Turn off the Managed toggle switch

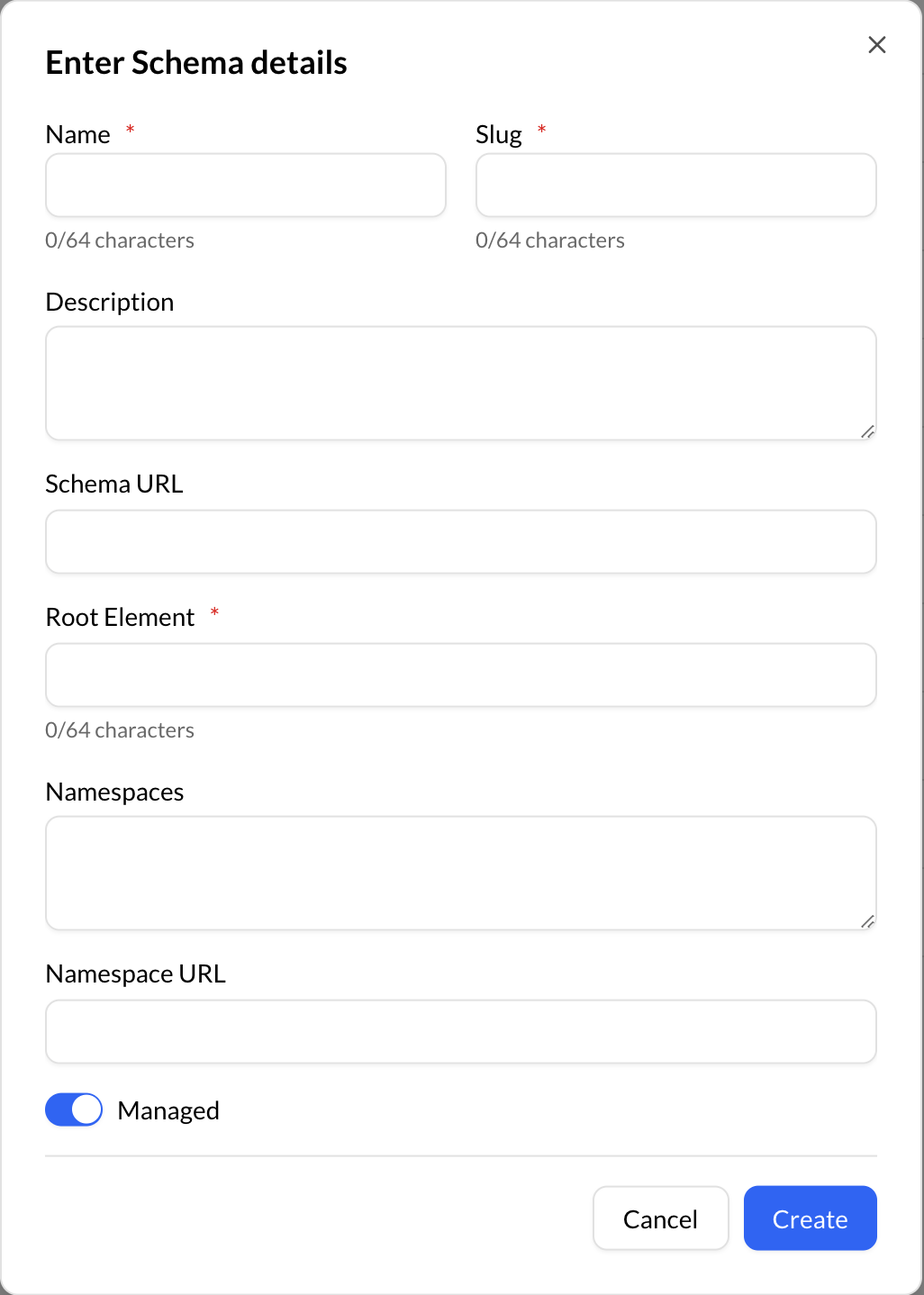(74, 1109)
